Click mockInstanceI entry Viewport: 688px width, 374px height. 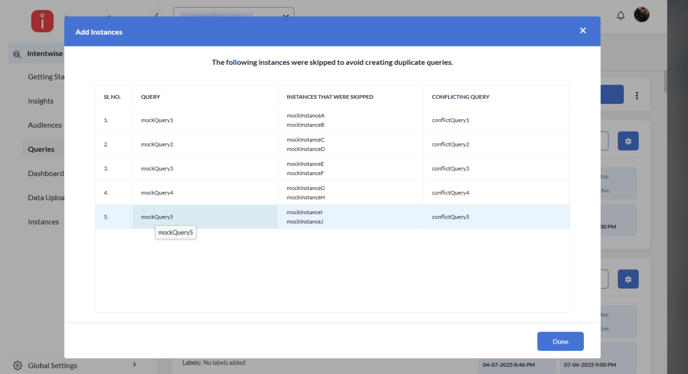[304, 212]
